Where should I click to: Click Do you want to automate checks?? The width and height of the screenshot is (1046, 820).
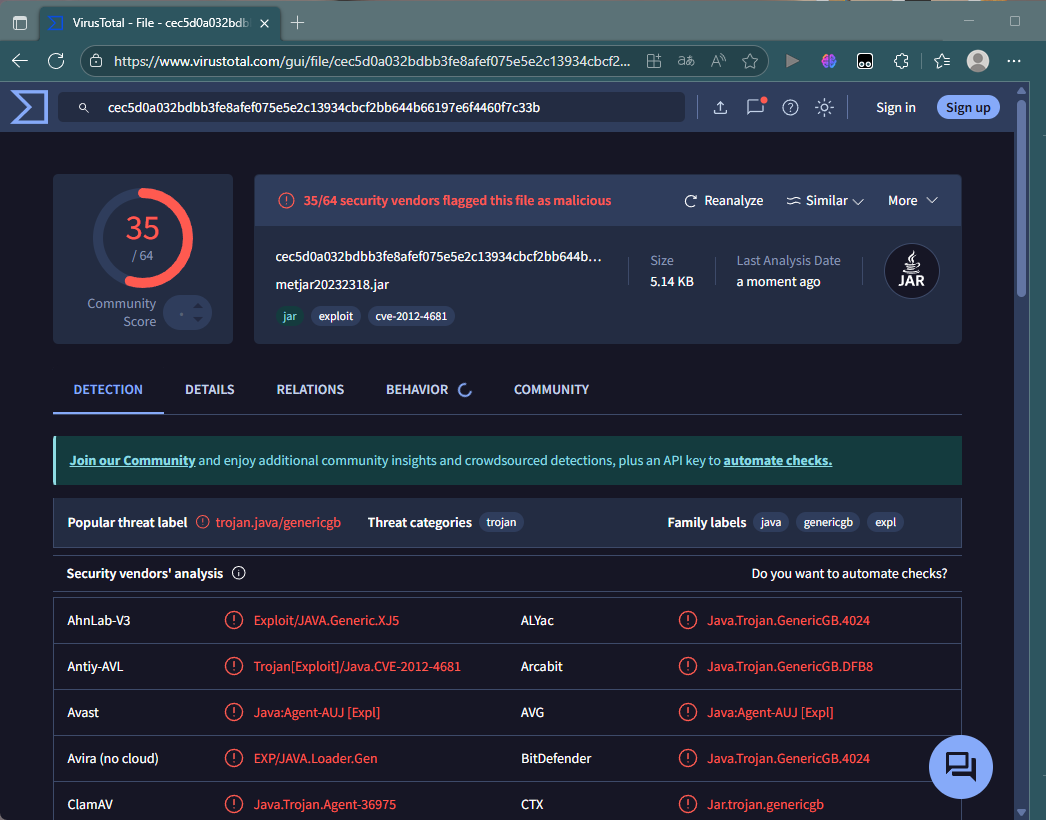click(x=849, y=573)
